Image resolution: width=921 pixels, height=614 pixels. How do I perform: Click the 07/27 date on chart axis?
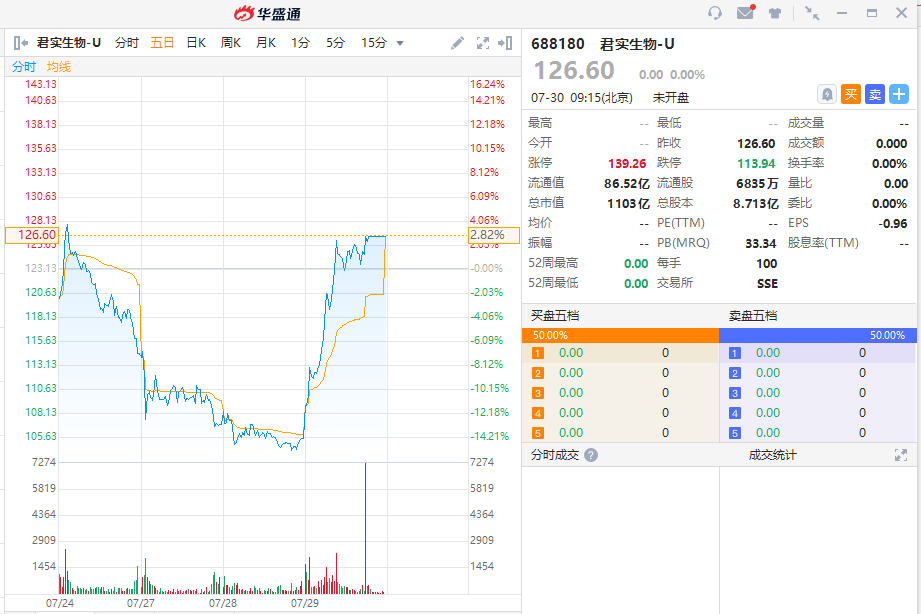(141, 603)
